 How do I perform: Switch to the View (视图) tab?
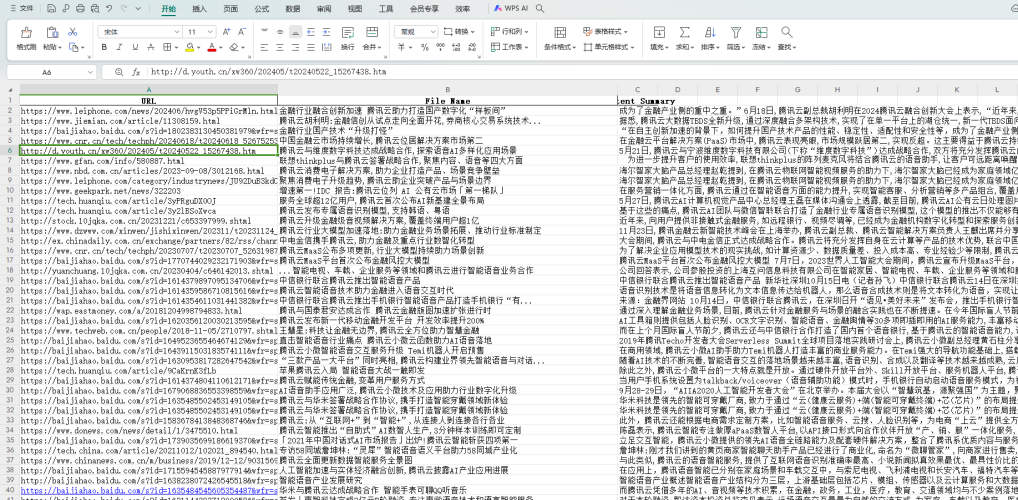coord(354,9)
